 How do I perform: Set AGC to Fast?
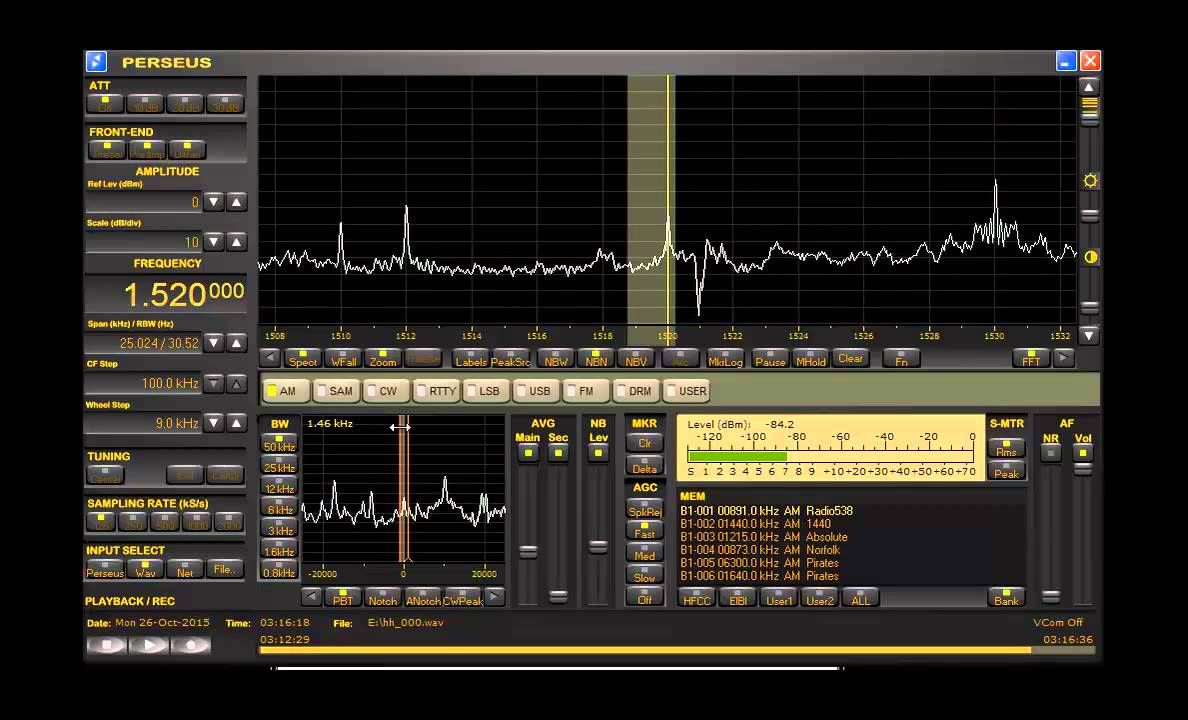pyautogui.click(x=645, y=531)
